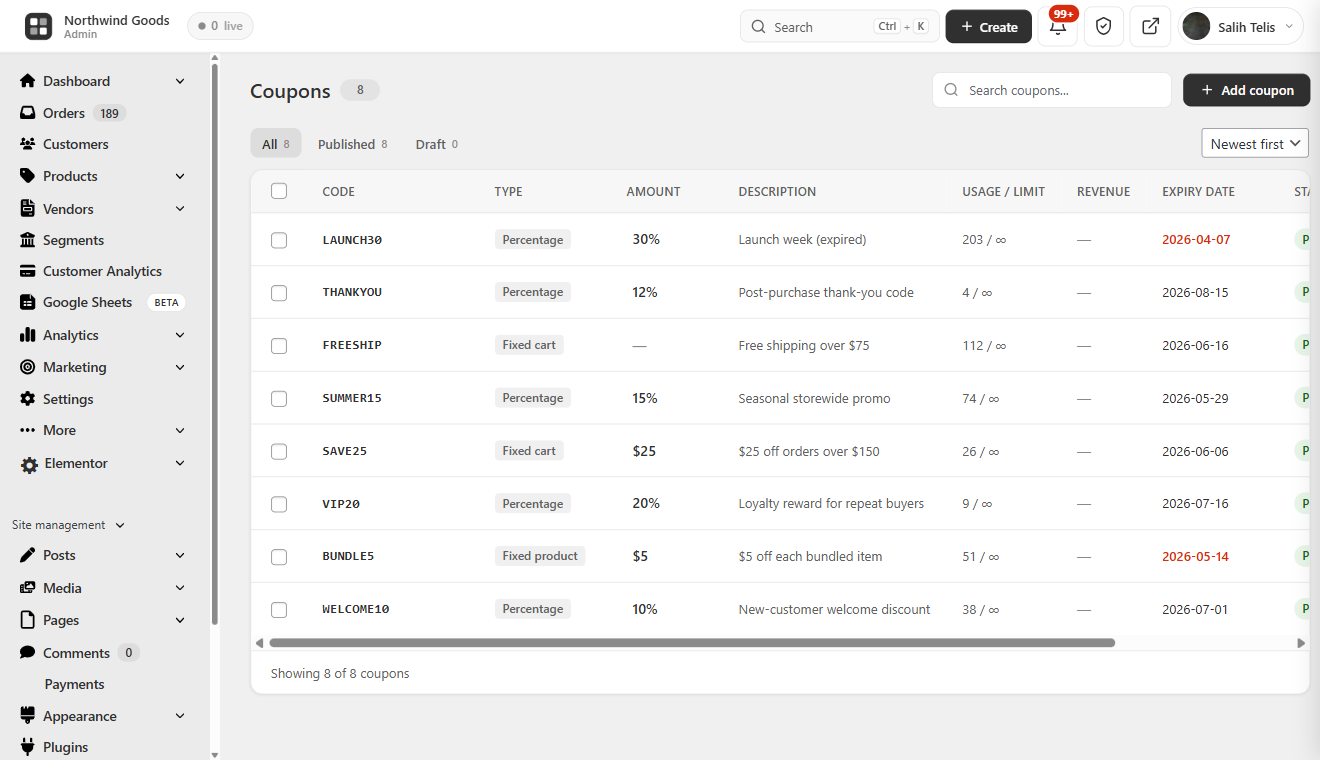Open the VIP20 coupon code link
The image size is (1320, 760).
tap(341, 504)
